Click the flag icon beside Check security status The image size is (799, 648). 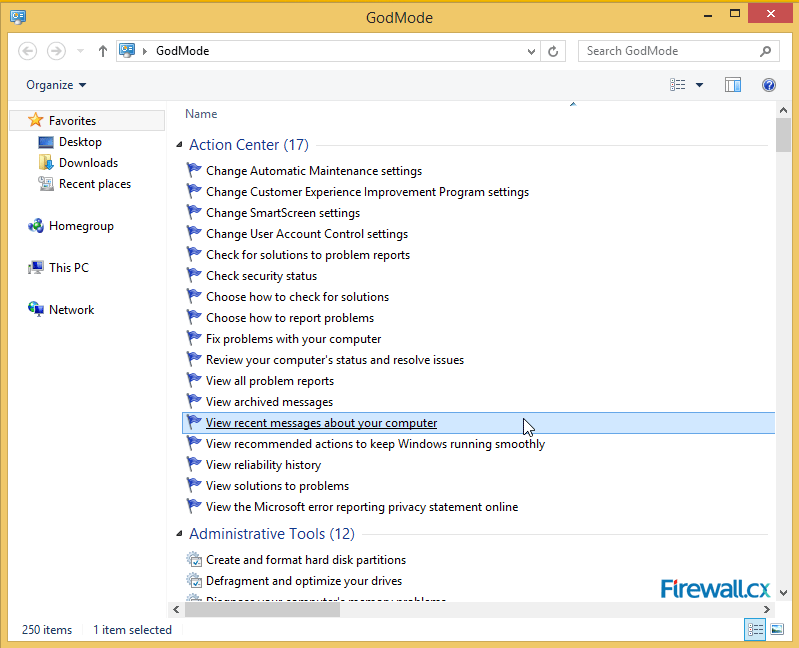(x=194, y=276)
